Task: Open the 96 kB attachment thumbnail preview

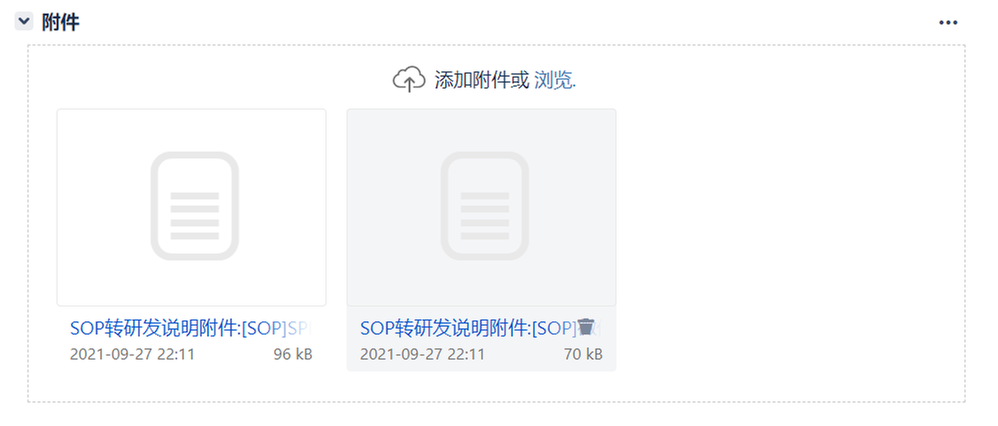Action: pyautogui.click(x=192, y=208)
